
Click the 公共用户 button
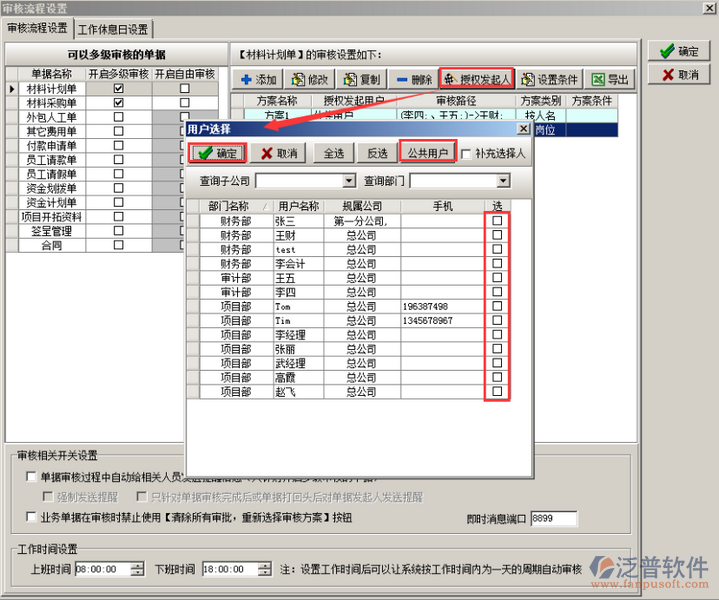(426, 153)
